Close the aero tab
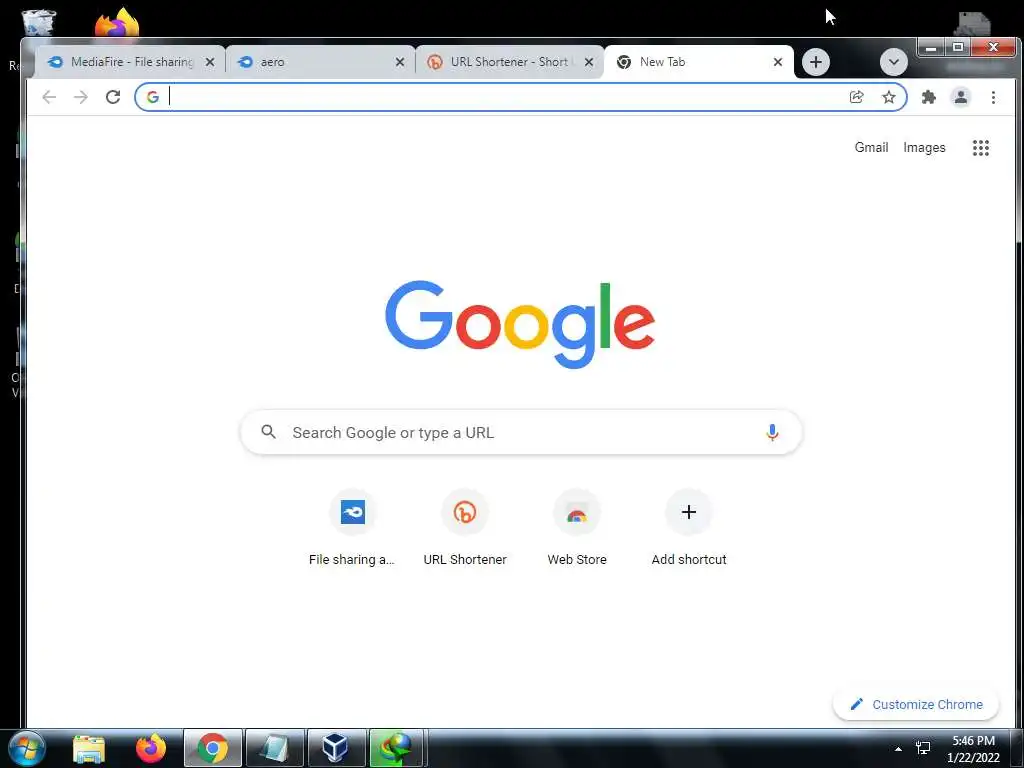The height and width of the screenshot is (768, 1024). (x=400, y=62)
